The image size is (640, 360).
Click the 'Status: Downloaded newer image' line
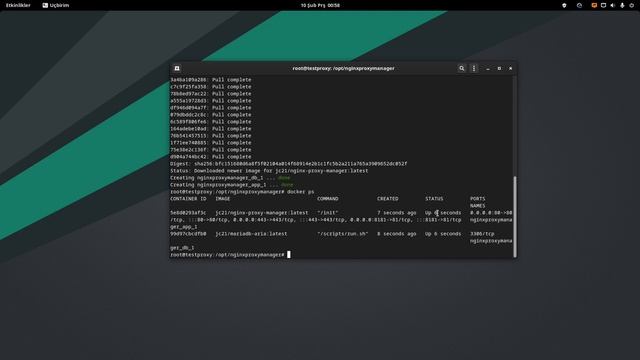269,171
